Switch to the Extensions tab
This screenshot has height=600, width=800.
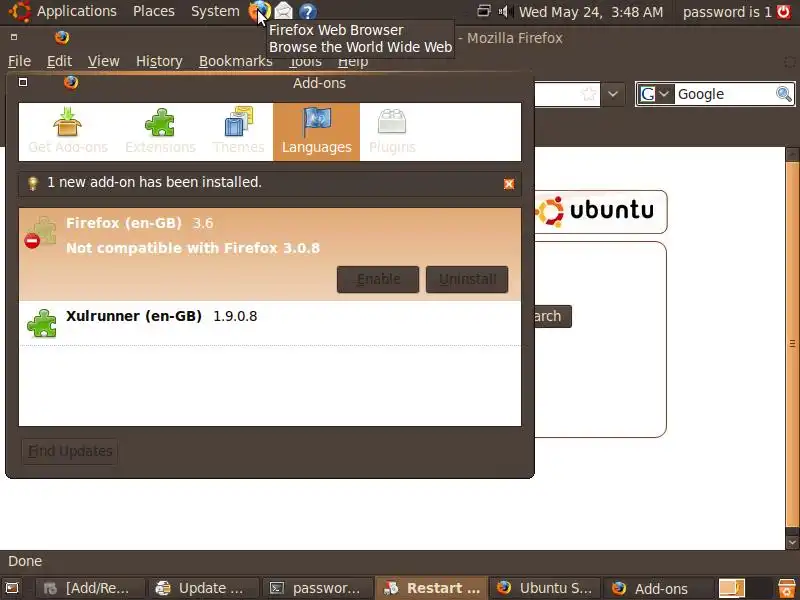click(160, 132)
